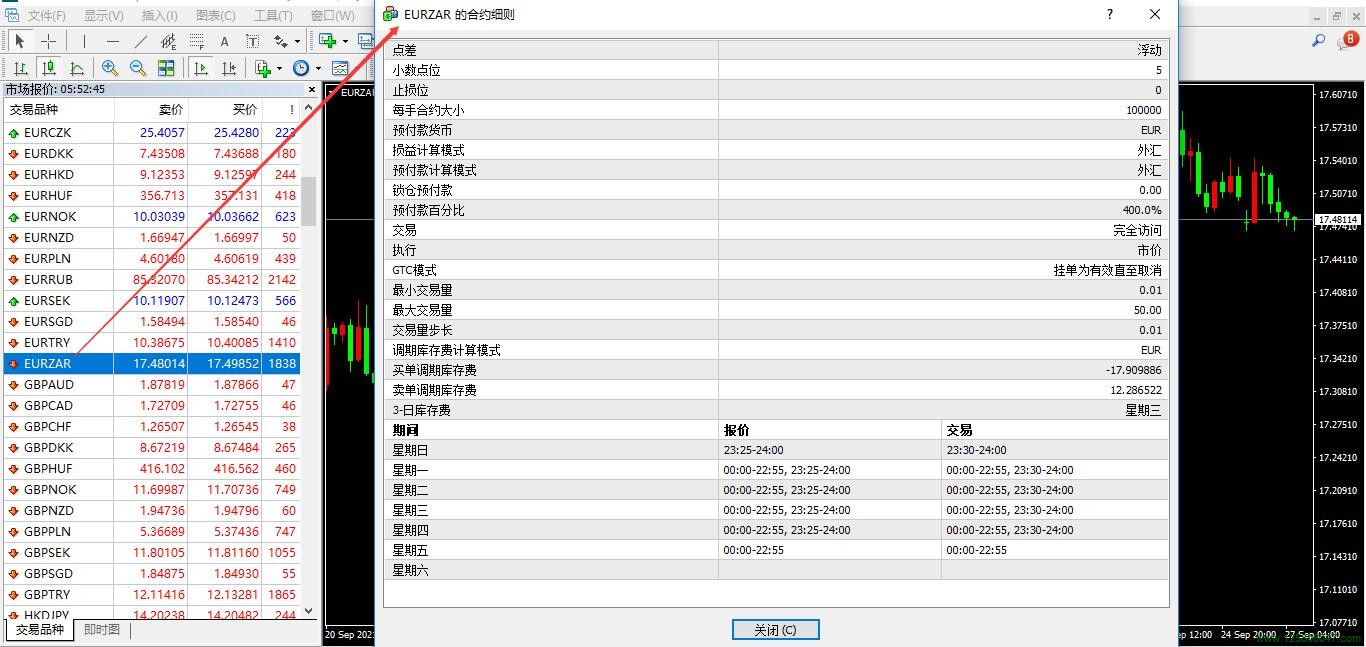Draw a vertical line tool
This screenshot has height=647, width=1366.
84,41
